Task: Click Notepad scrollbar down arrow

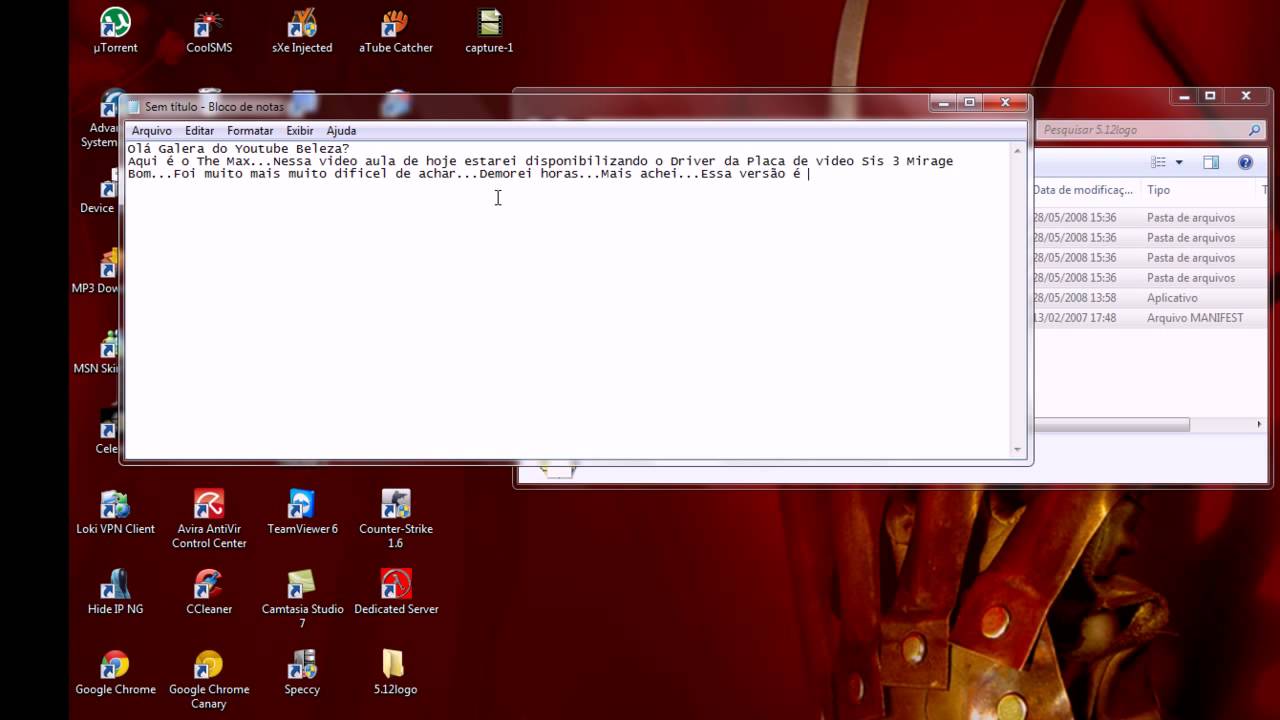Action: click(x=1018, y=449)
